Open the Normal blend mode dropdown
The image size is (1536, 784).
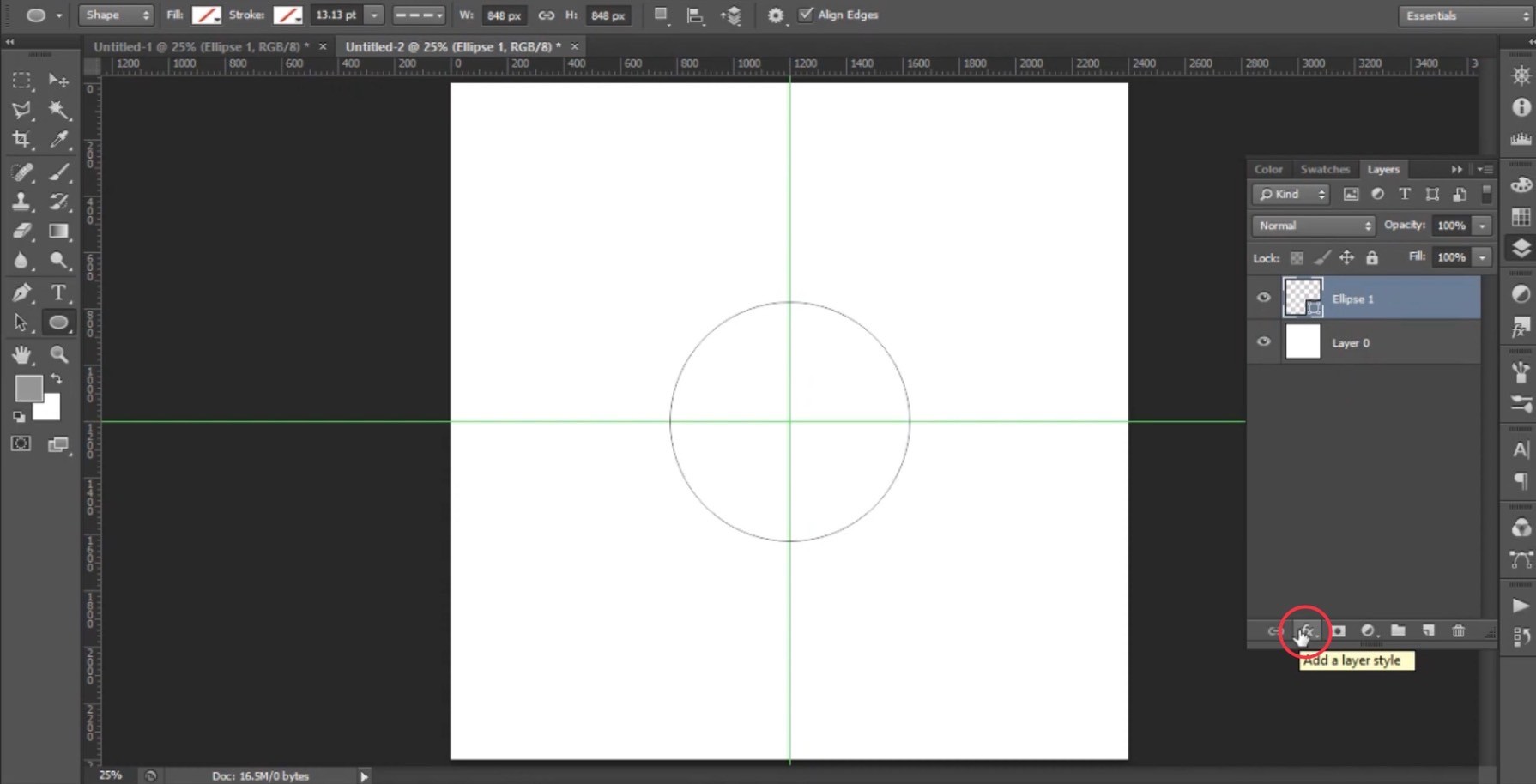point(1312,226)
